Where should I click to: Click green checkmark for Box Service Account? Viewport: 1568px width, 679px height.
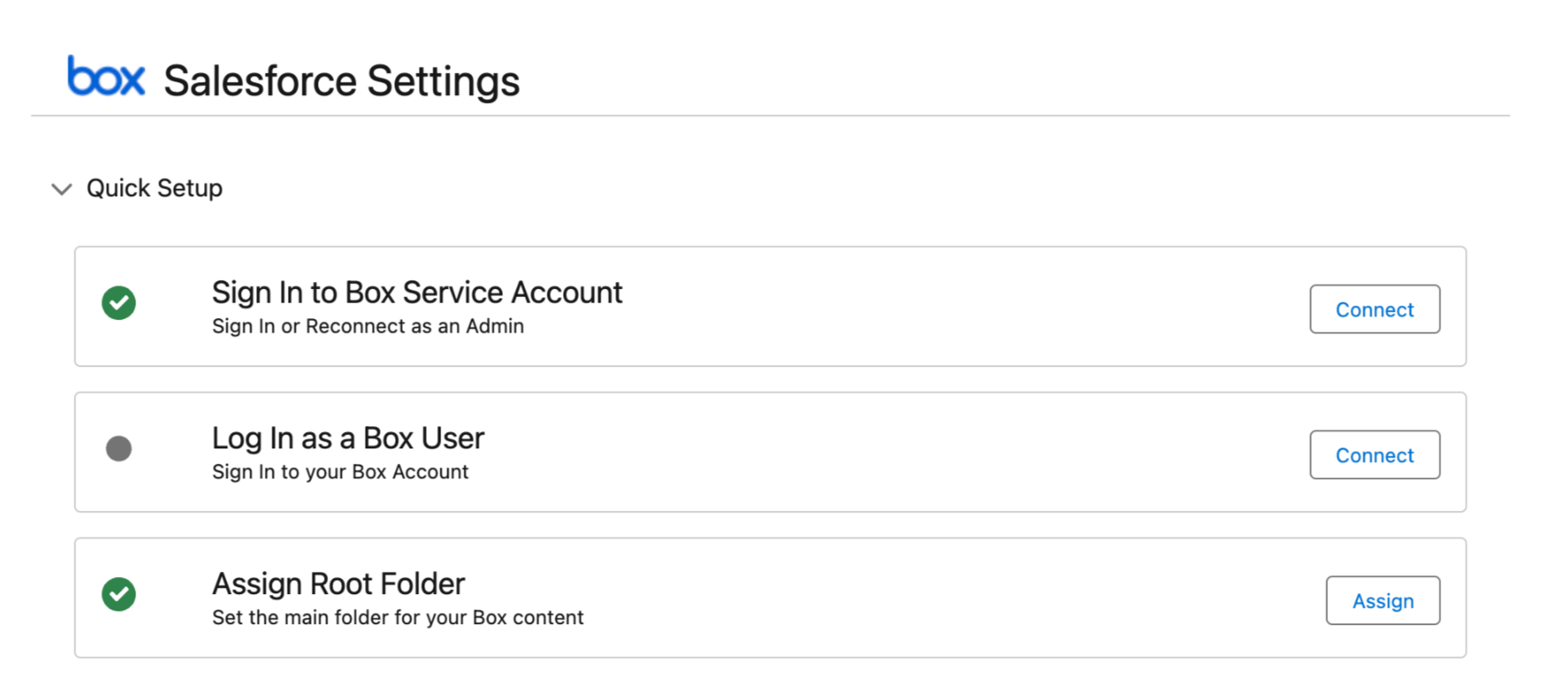coord(119,303)
